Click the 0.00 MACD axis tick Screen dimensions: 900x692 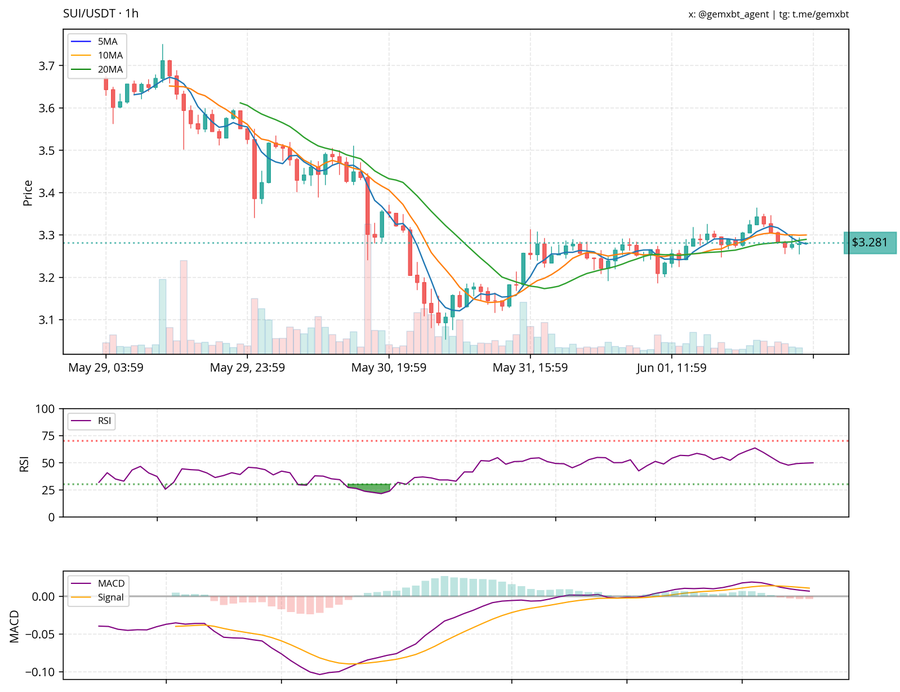pyautogui.click(x=44, y=597)
